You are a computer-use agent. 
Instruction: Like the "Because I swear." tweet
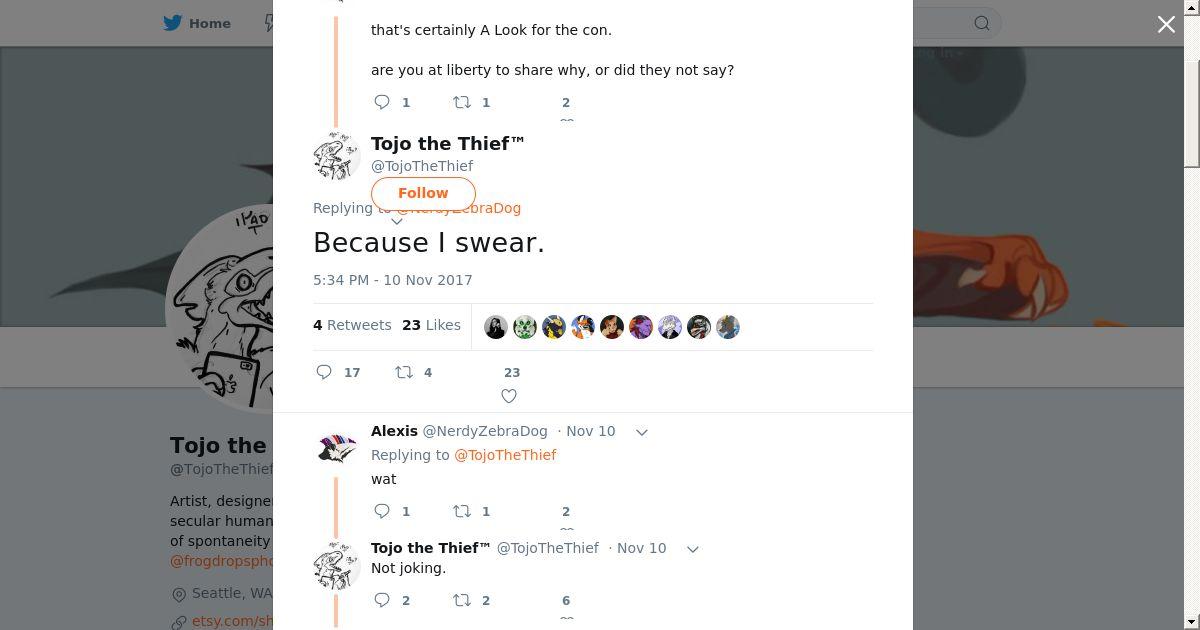point(509,396)
